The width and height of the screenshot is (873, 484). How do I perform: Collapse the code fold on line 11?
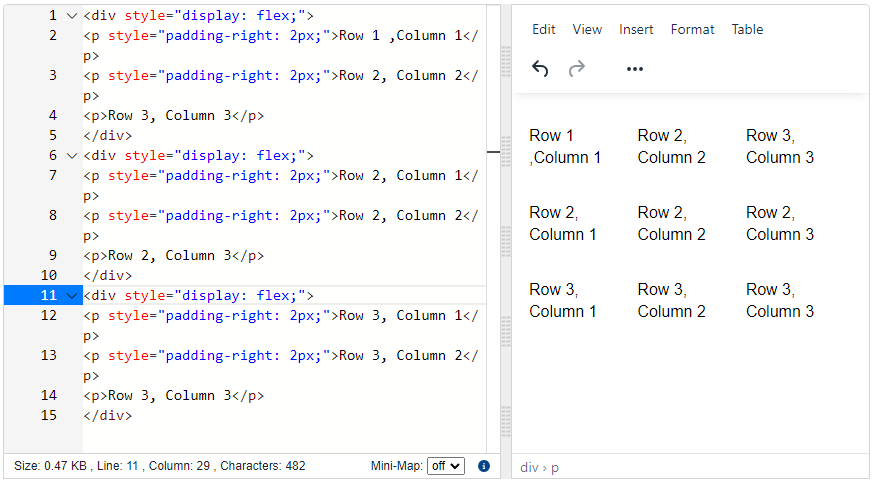tap(72, 295)
